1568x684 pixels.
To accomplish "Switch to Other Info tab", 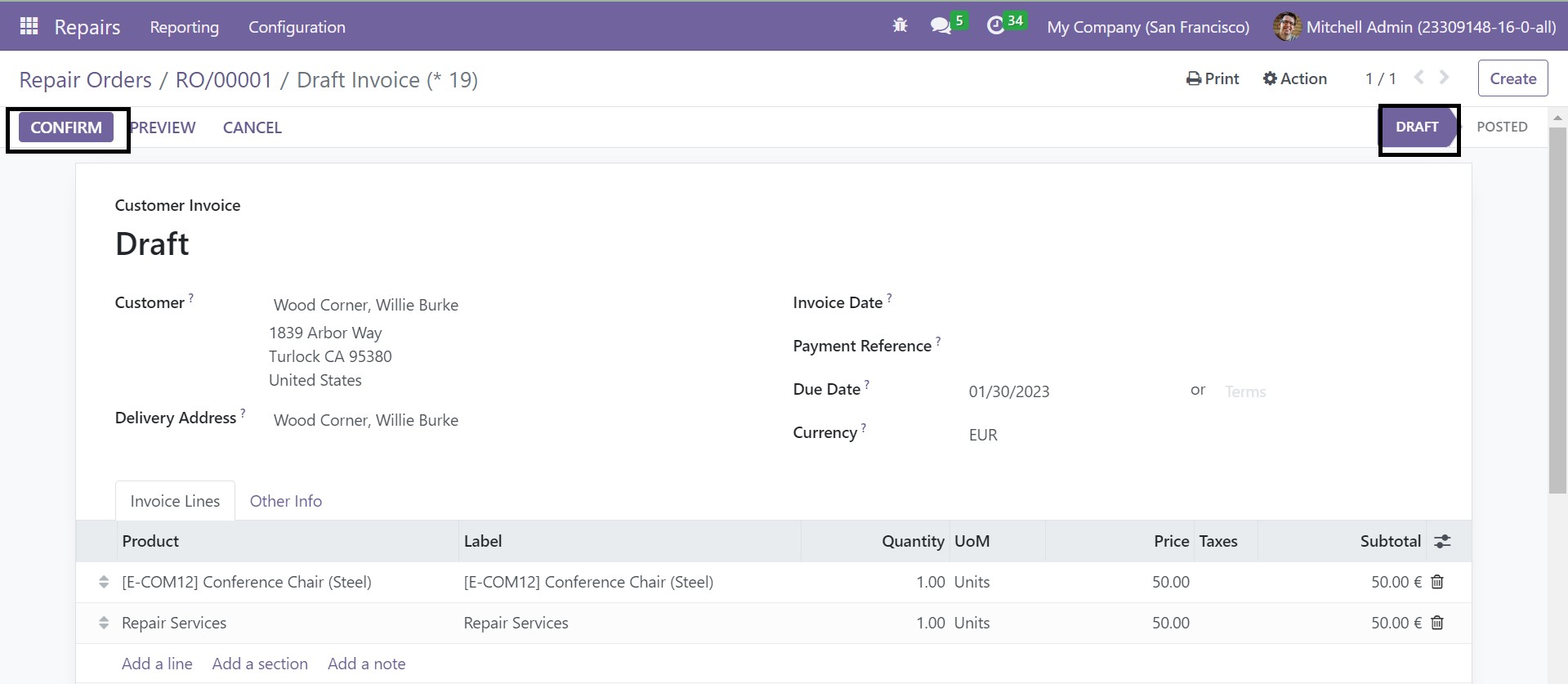I will (286, 501).
